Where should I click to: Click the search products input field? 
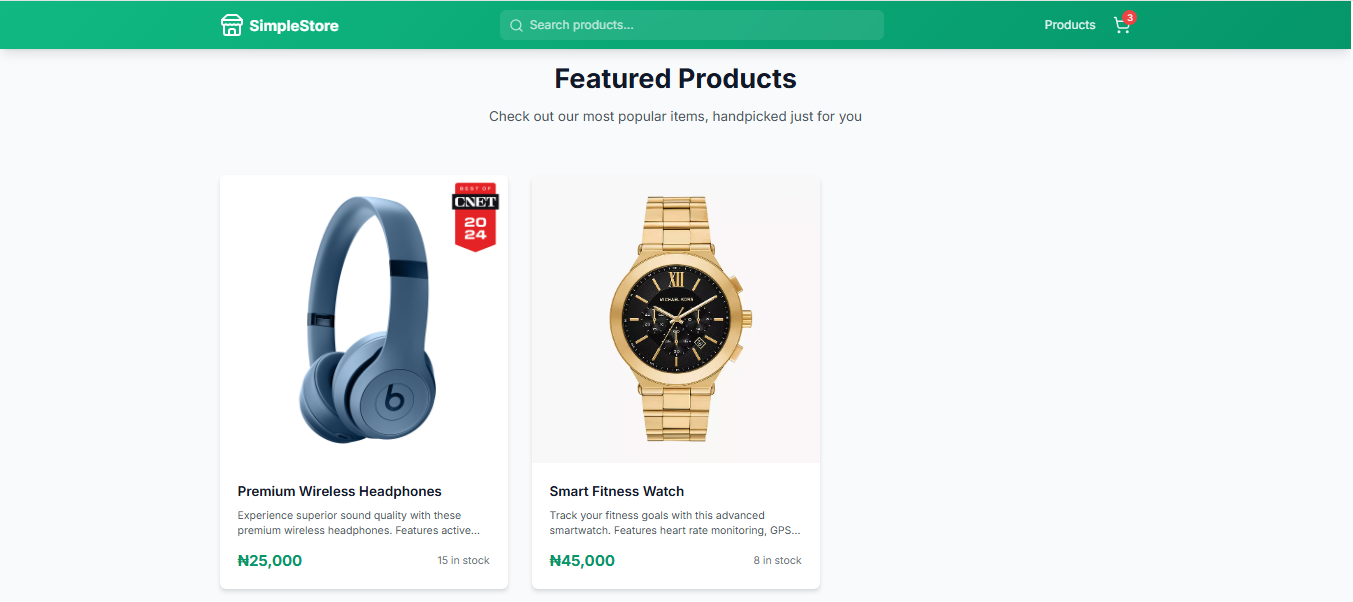click(691, 24)
